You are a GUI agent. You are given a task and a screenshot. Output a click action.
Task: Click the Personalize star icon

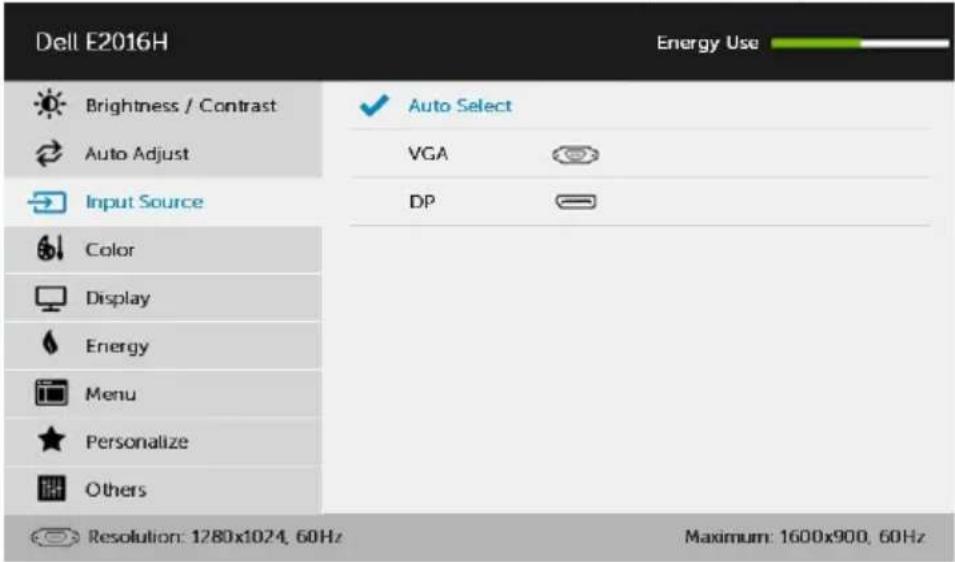pos(51,440)
